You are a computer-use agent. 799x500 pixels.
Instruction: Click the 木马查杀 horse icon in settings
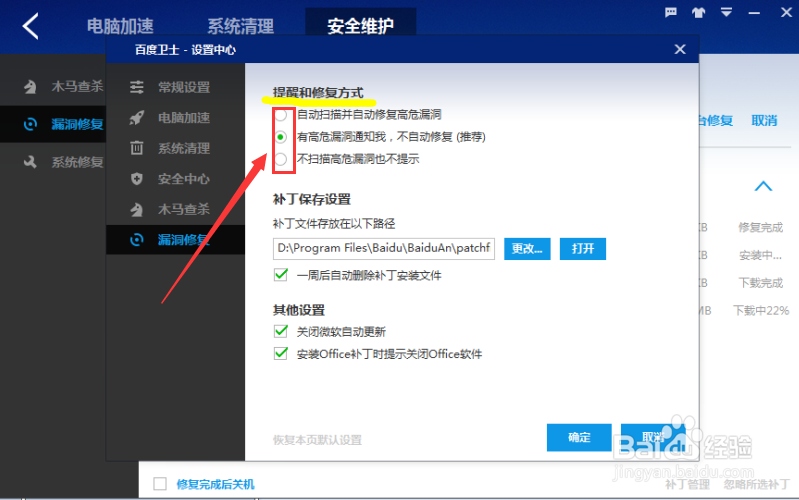(x=137, y=209)
